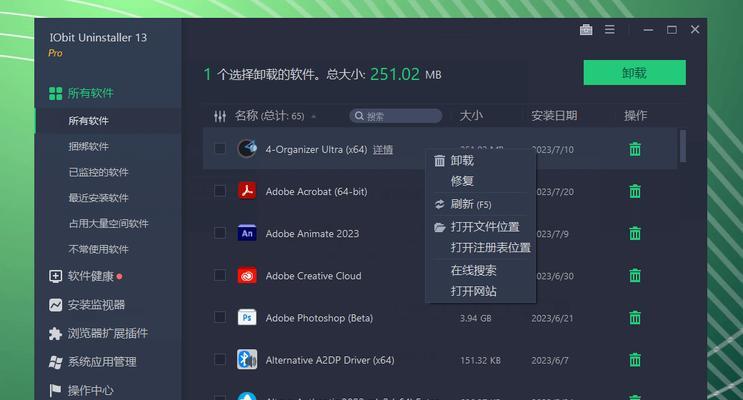This screenshot has height=400, width=743.
Task: Sort by the 安装日期 column header
Action: [x=554, y=116]
